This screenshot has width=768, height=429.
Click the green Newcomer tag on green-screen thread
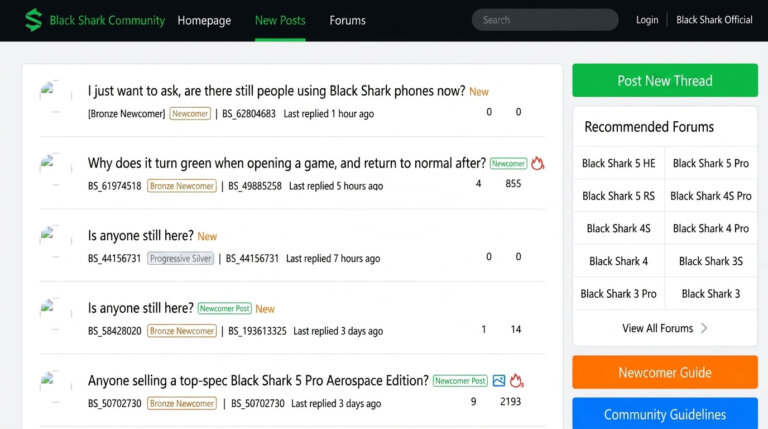(x=508, y=163)
